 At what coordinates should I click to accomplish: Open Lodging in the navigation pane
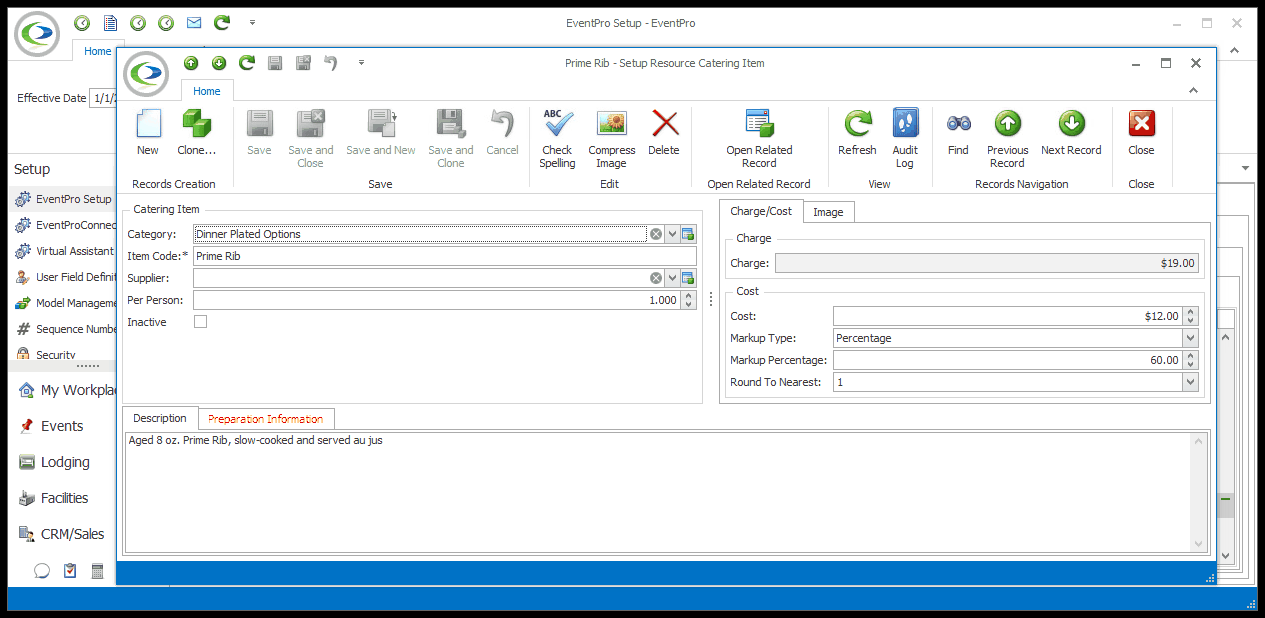[x=65, y=462]
